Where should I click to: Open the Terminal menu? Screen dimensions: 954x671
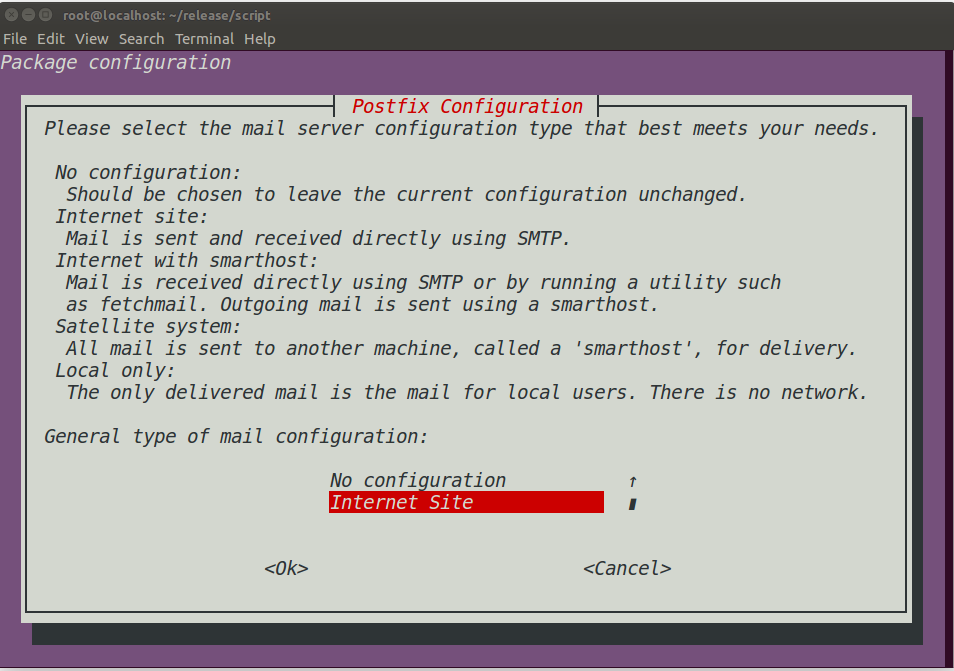(x=204, y=39)
